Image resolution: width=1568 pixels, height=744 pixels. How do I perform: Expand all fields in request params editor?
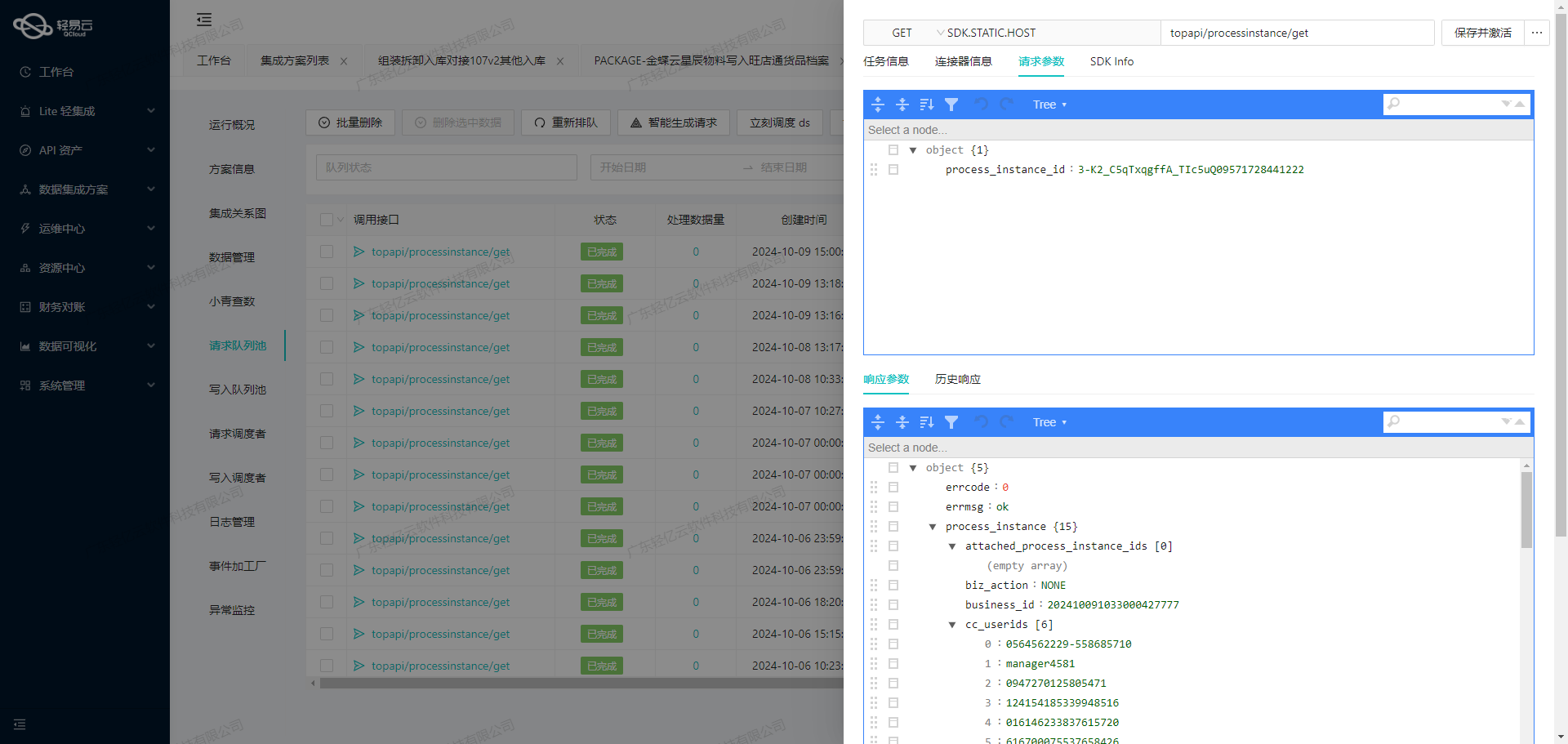pyautogui.click(x=878, y=105)
